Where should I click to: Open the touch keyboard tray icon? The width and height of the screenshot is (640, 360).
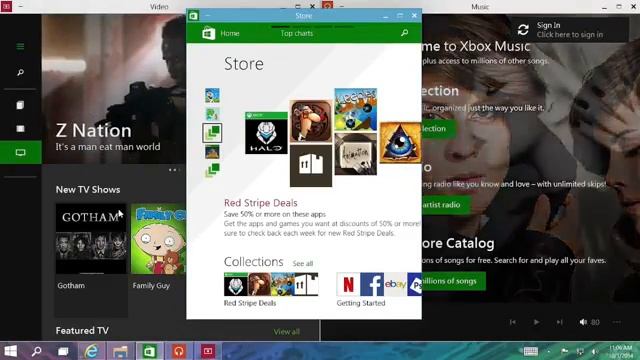[530, 351]
